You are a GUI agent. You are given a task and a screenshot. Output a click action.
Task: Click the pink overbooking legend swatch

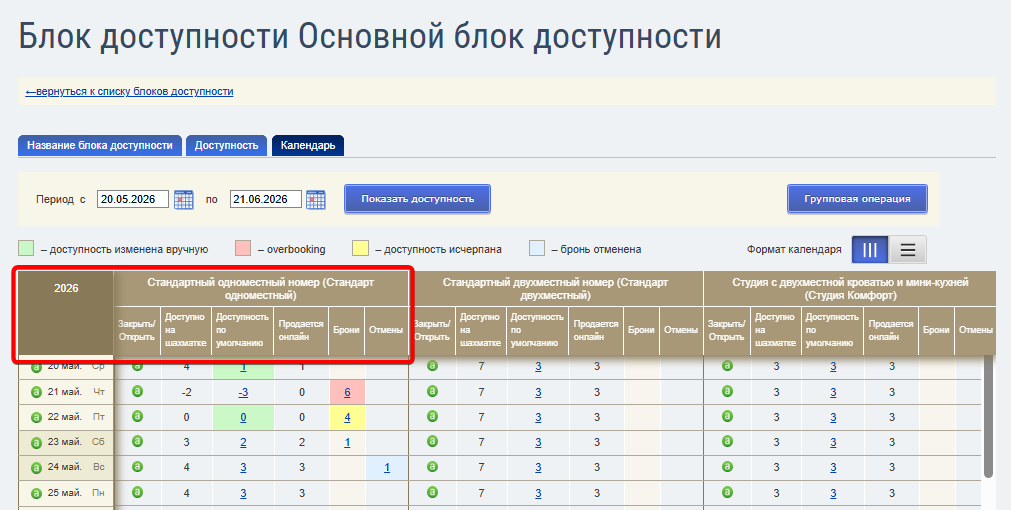(x=242, y=248)
